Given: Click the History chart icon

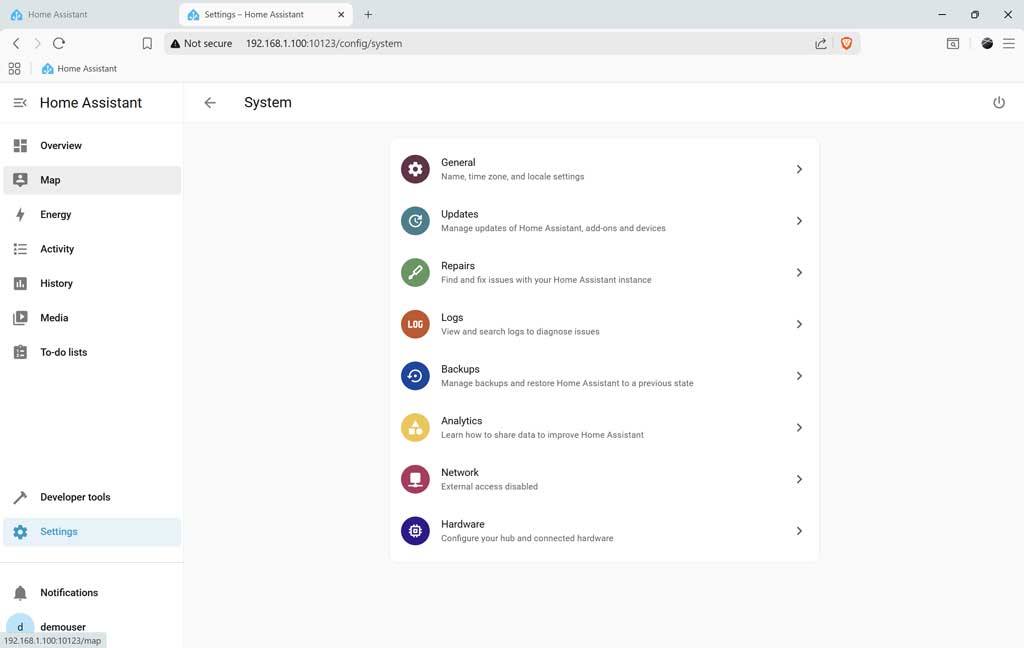Looking at the screenshot, I should (20, 284).
